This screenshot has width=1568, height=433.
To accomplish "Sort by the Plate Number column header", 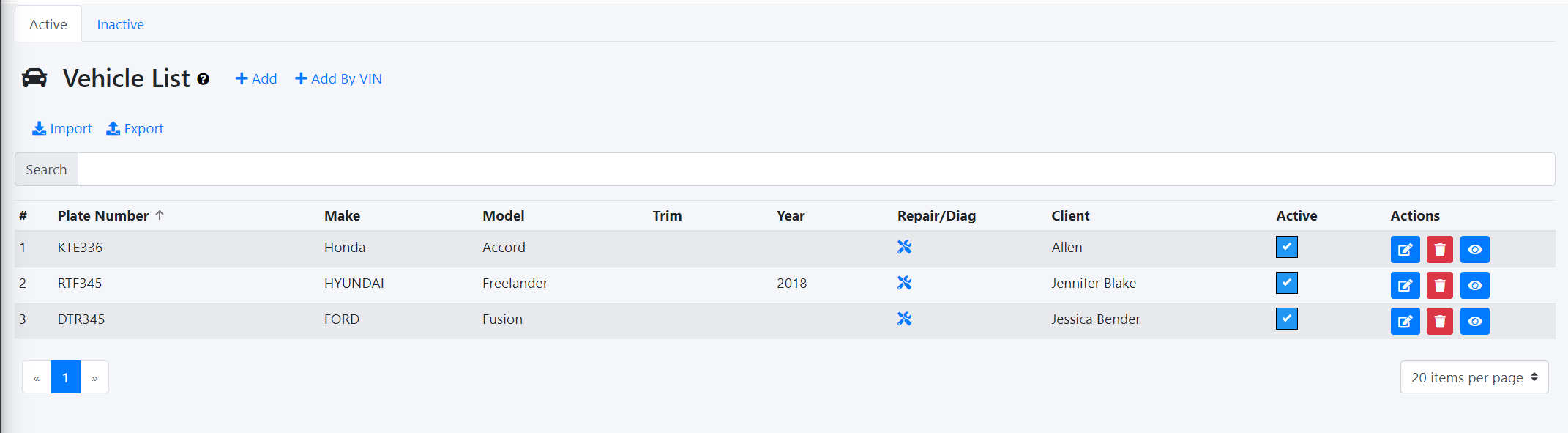I will (x=103, y=216).
